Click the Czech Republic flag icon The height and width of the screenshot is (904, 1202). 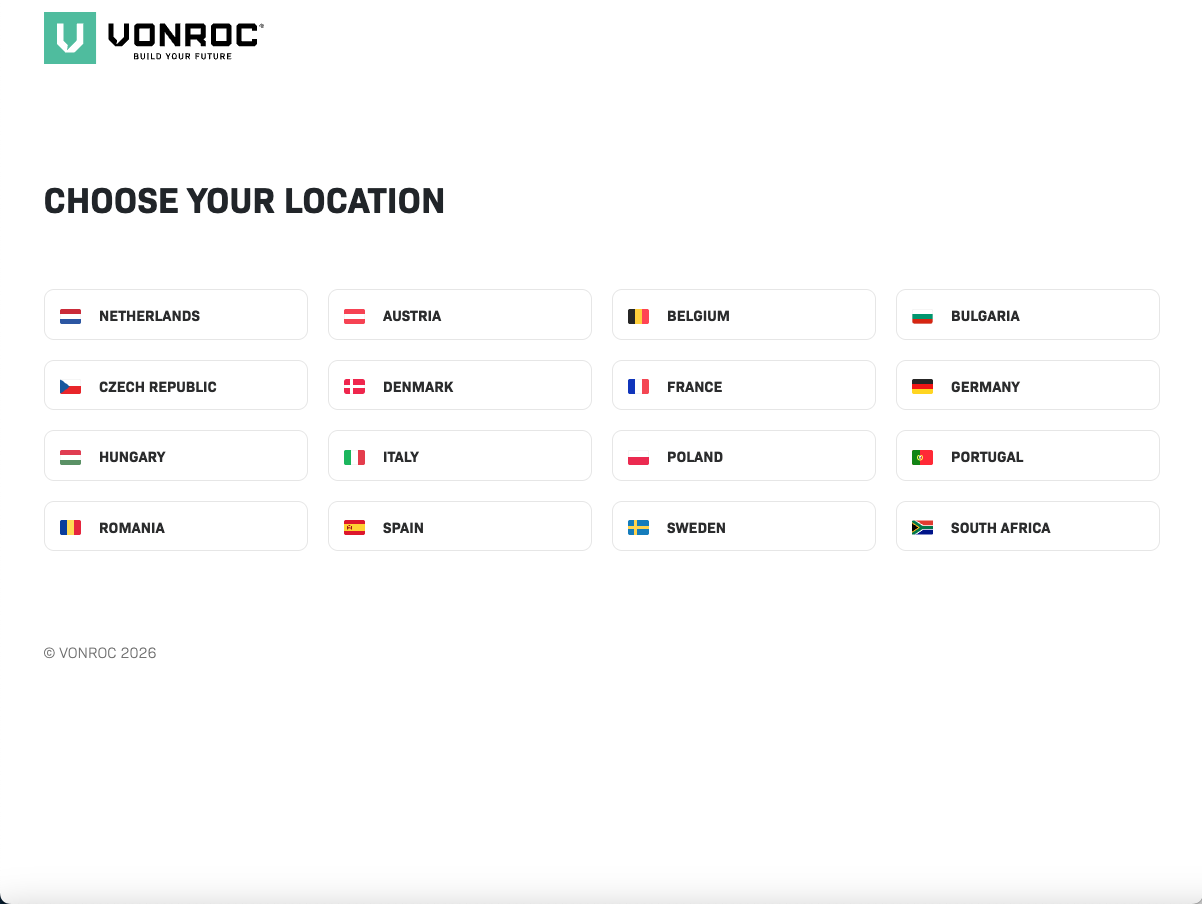tap(70, 387)
